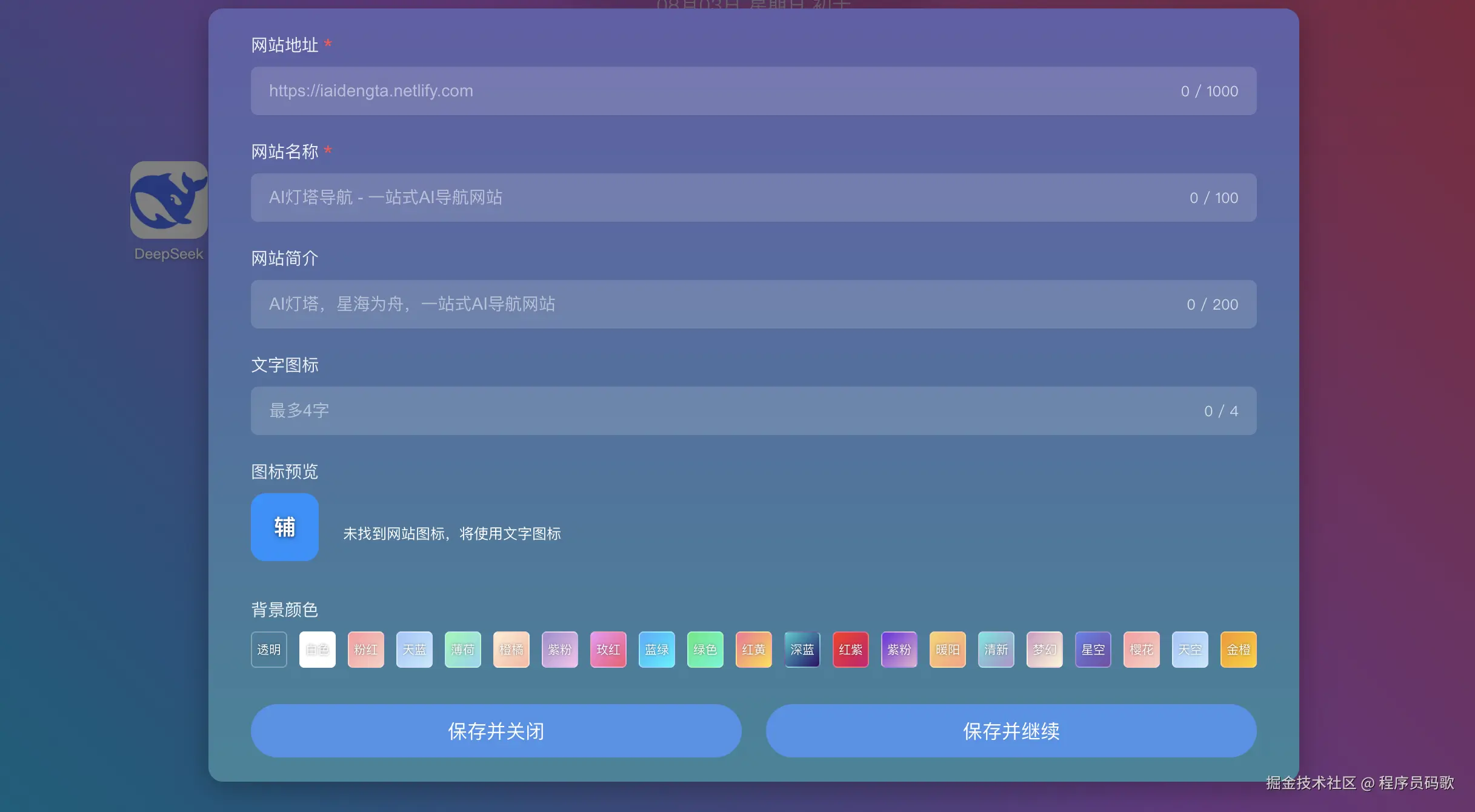The width and height of the screenshot is (1475, 812).
Task: Pick the rose red 玫红 swatch
Action: (x=608, y=650)
